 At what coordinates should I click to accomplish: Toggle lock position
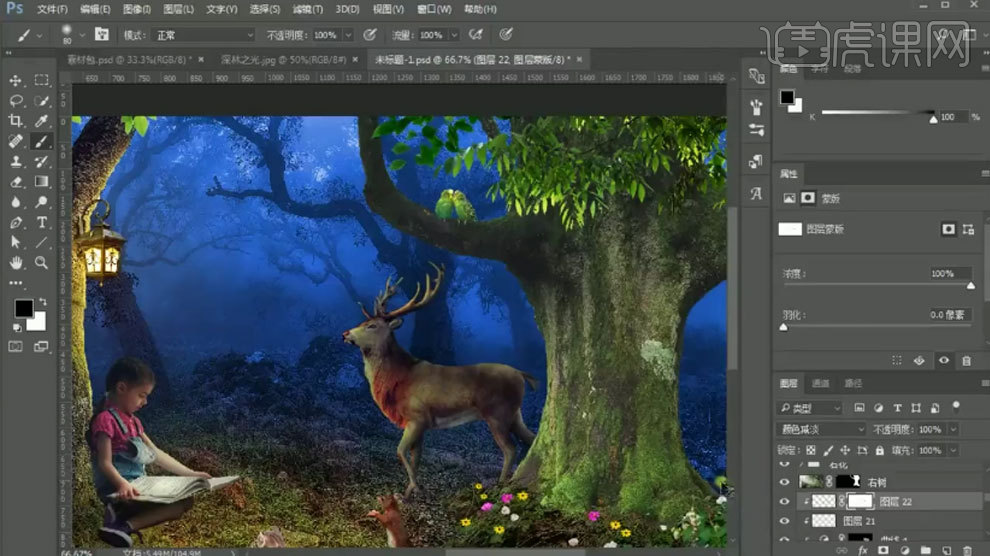click(x=845, y=450)
